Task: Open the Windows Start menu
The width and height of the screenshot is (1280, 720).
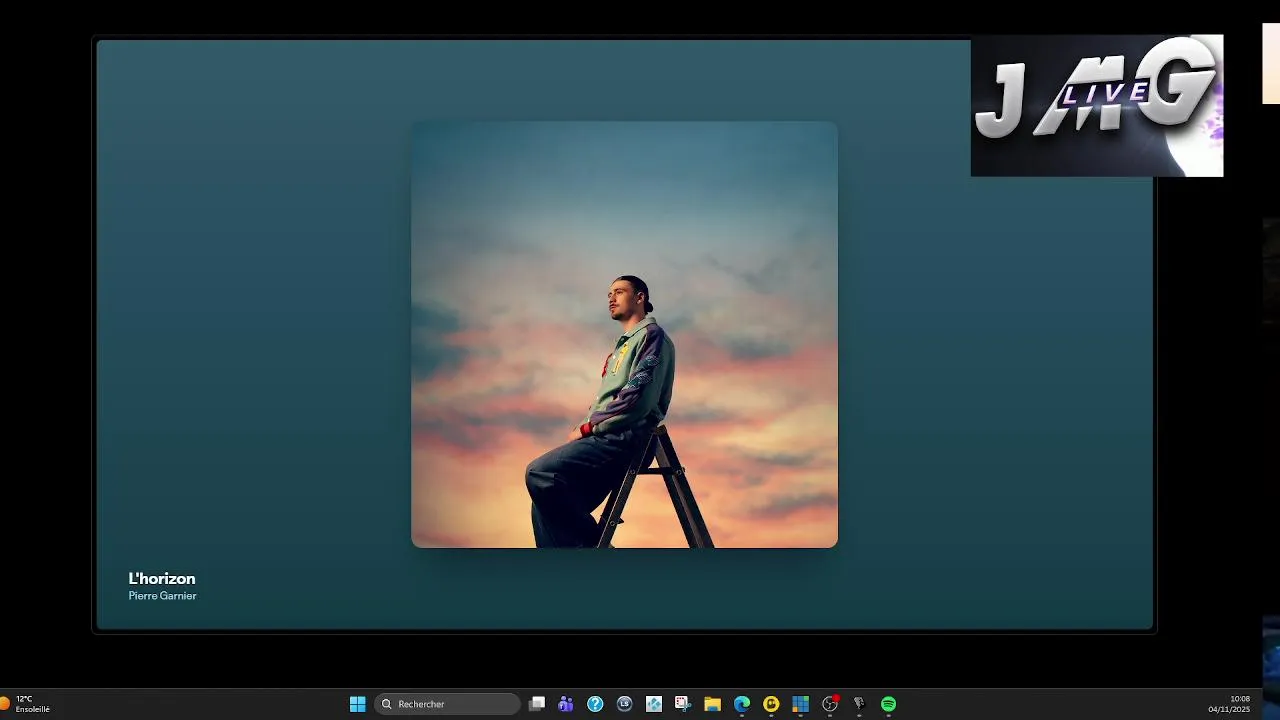Action: pyautogui.click(x=357, y=704)
